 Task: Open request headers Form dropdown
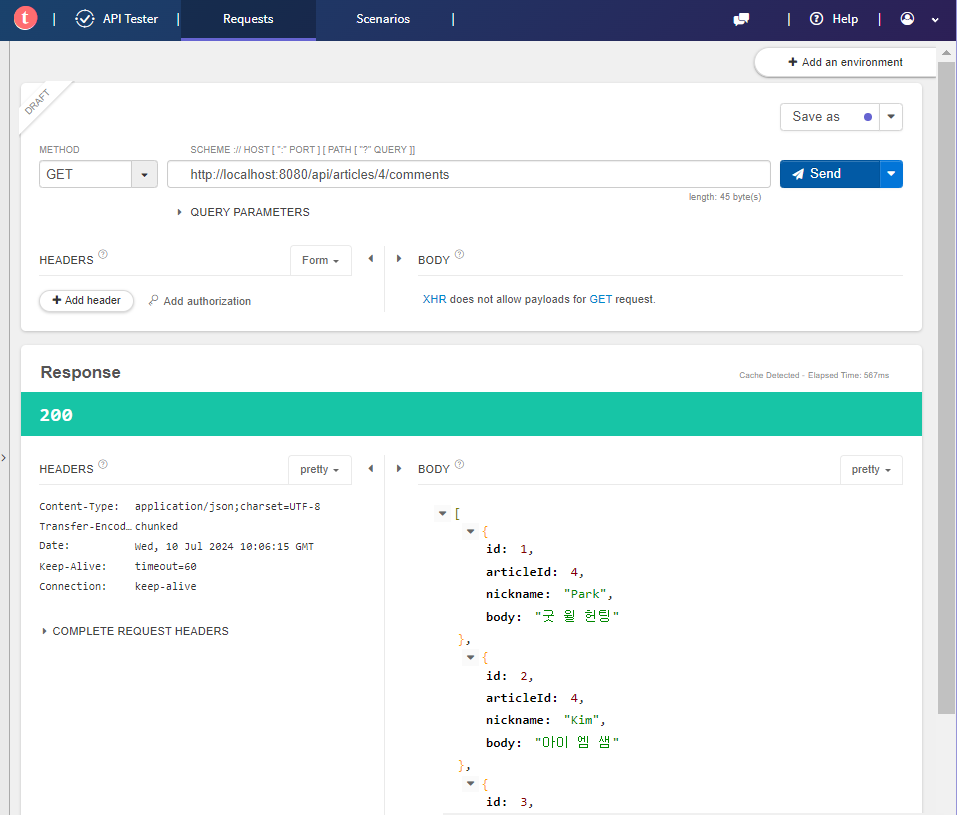coord(320,261)
